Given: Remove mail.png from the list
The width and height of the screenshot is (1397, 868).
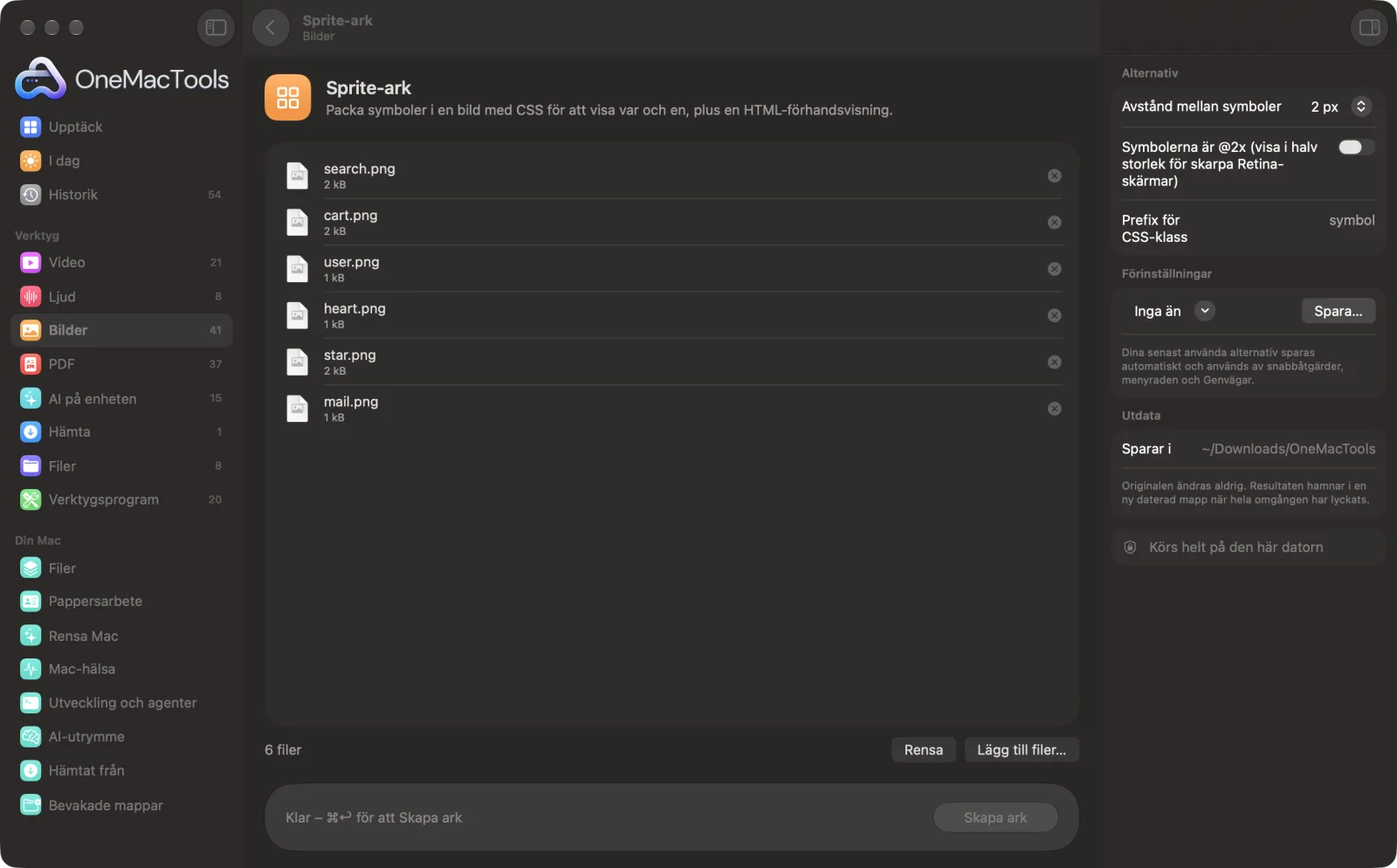Looking at the screenshot, I should [x=1055, y=409].
